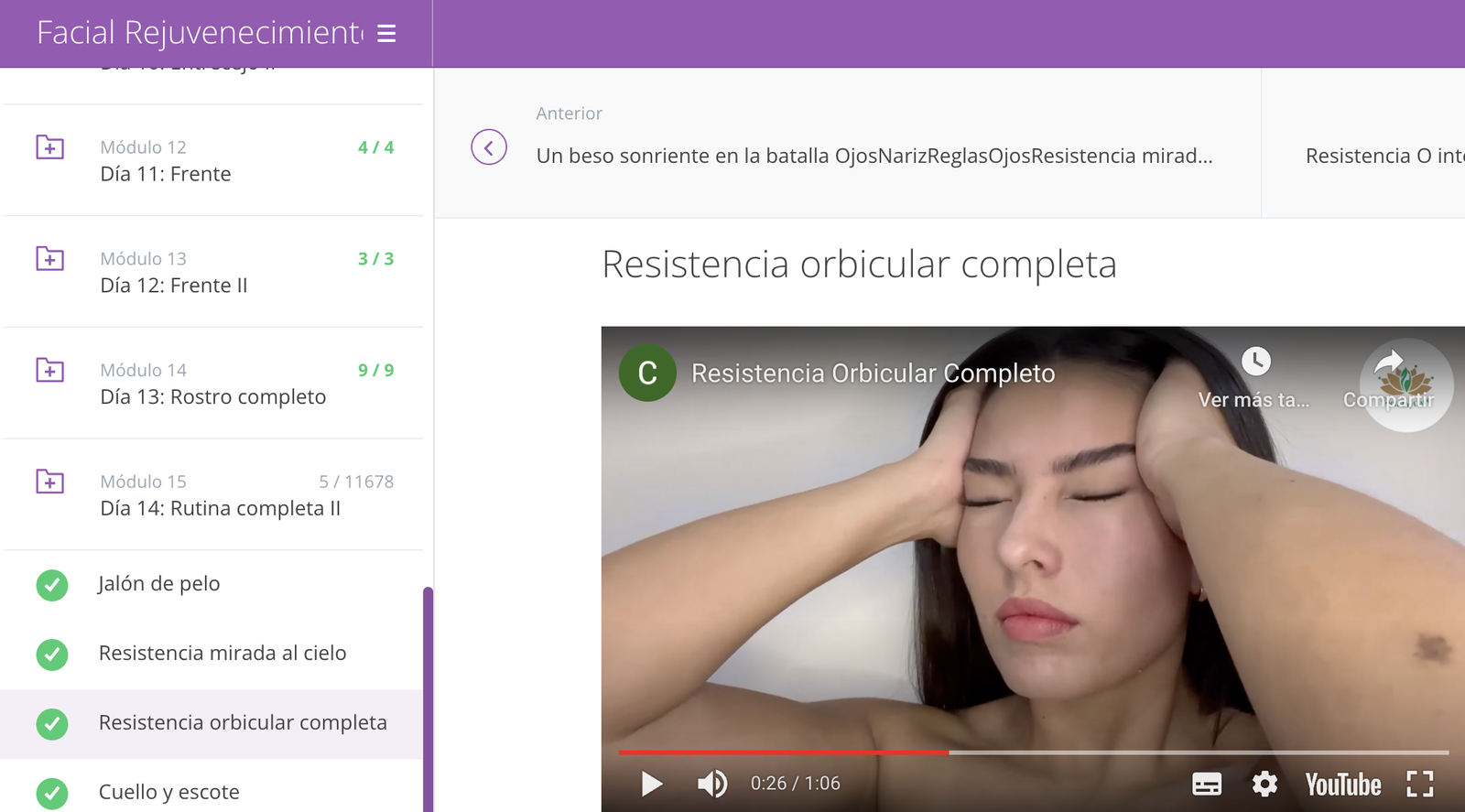The height and width of the screenshot is (812, 1465).
Task: Open the video on YouTube via logo
Action: click(1342, 785)
